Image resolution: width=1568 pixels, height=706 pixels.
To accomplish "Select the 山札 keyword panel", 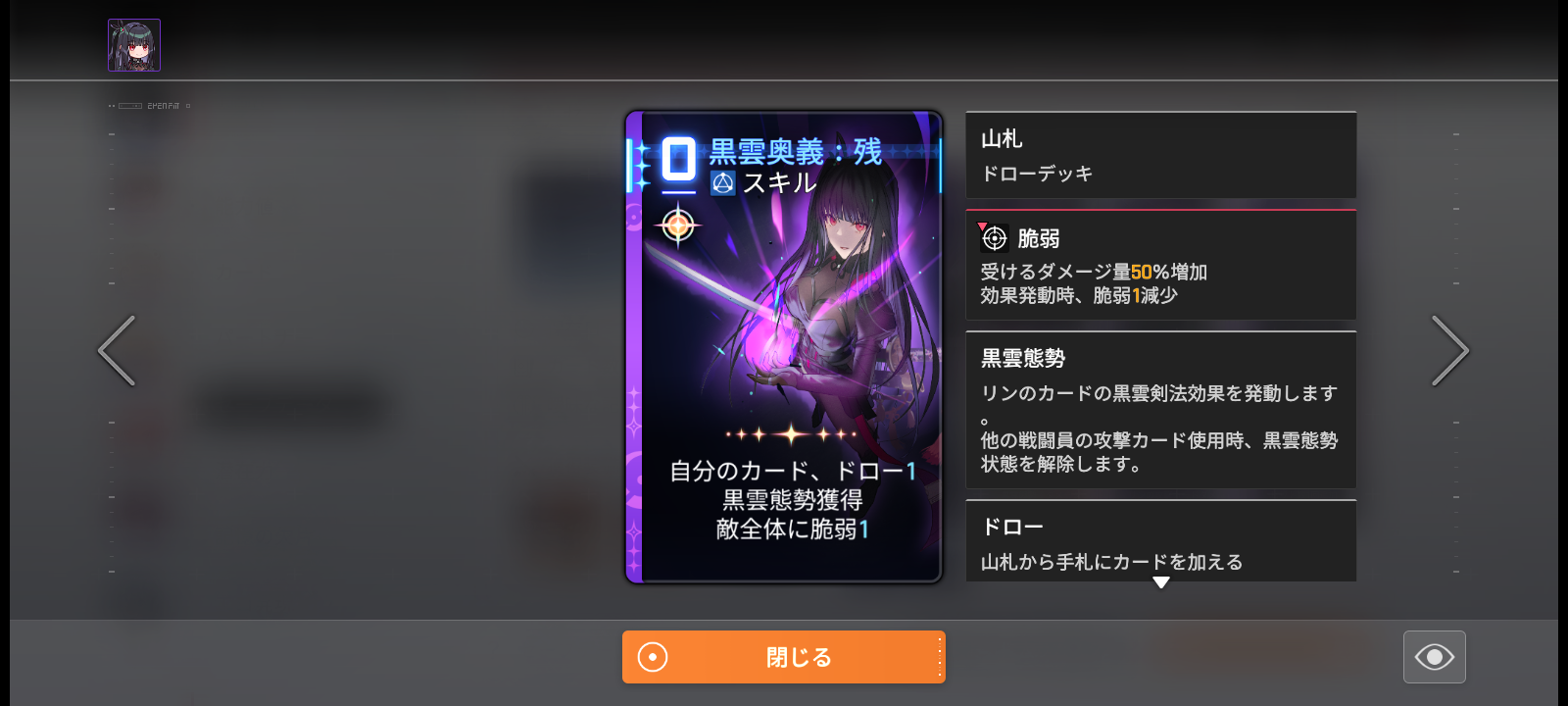I will pos(1161,155).
